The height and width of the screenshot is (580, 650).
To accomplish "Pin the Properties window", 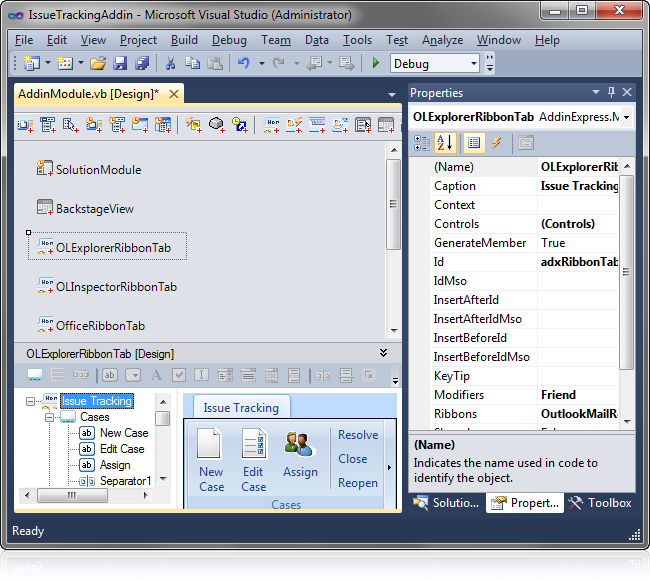I will pos(611,92).
